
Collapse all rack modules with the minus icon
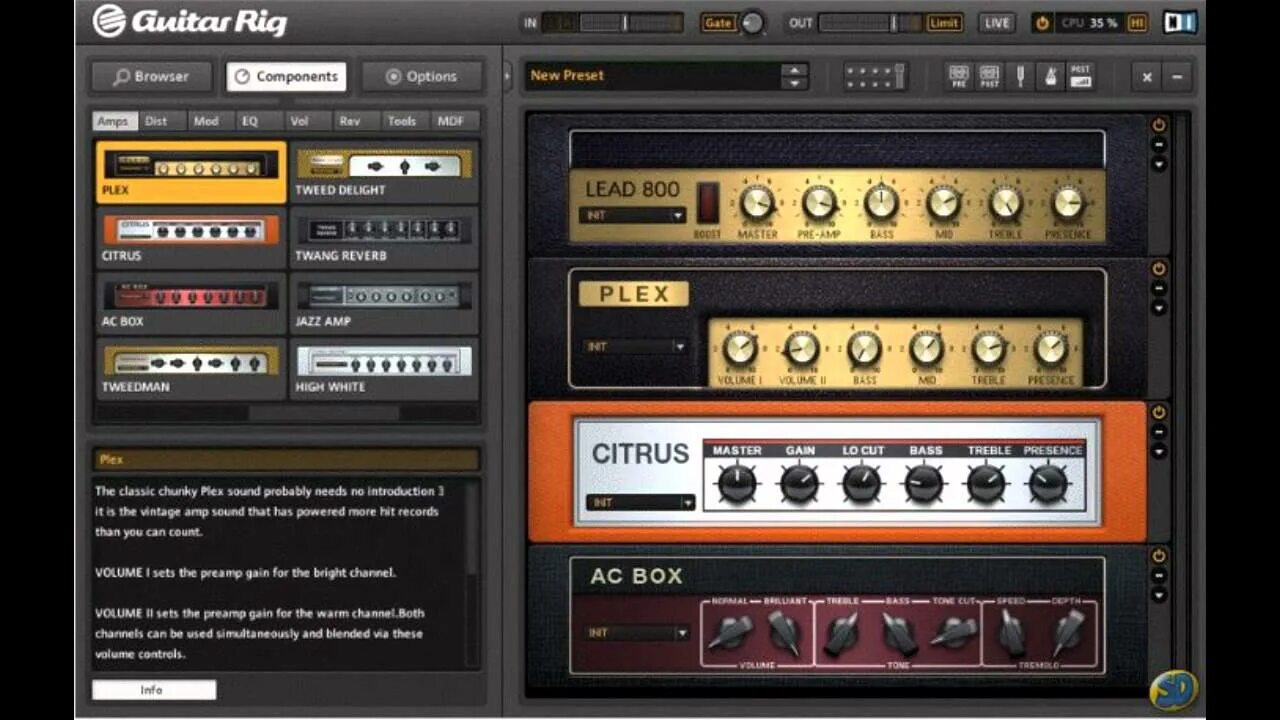coord(1177,77)
